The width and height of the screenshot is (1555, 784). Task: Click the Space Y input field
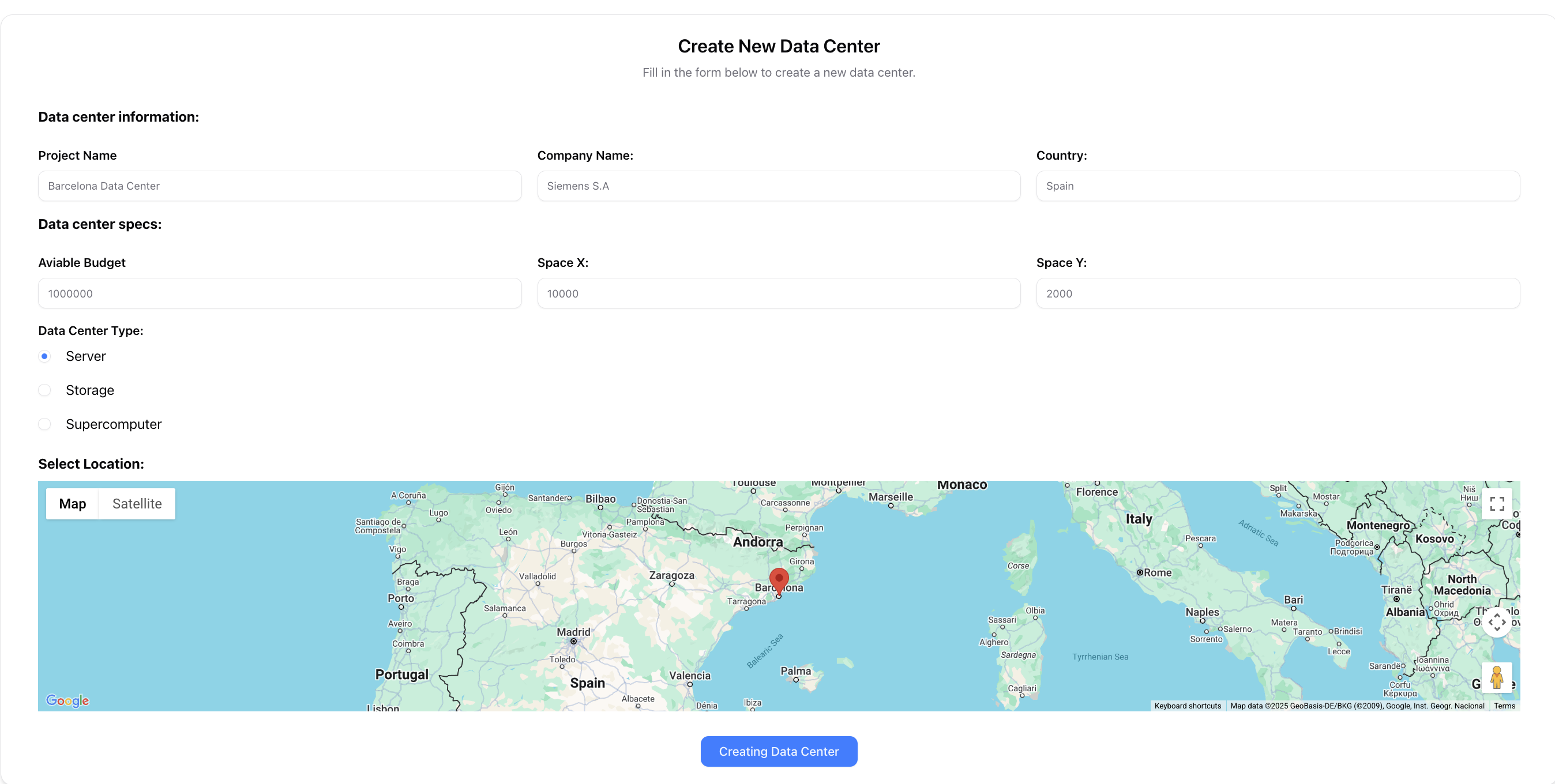pyautogui.click(x=1278, y=293)
